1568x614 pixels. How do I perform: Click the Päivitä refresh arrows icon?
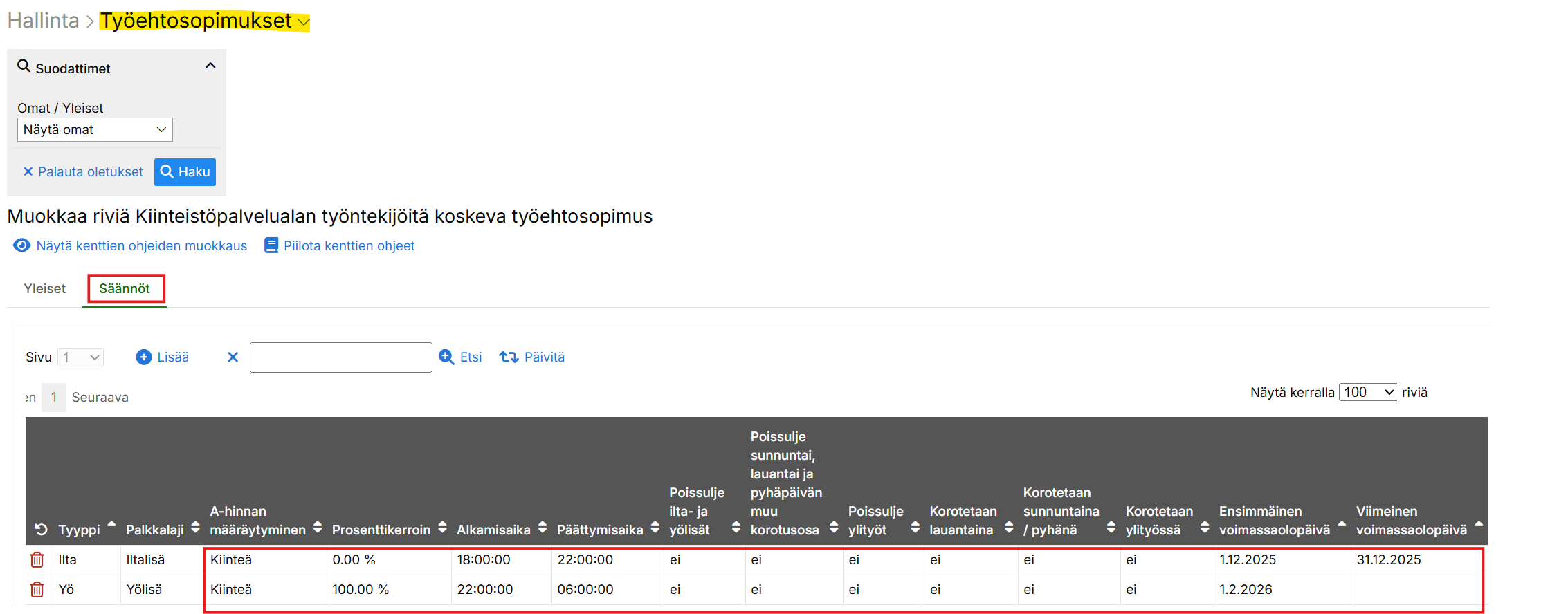point(509,357)
